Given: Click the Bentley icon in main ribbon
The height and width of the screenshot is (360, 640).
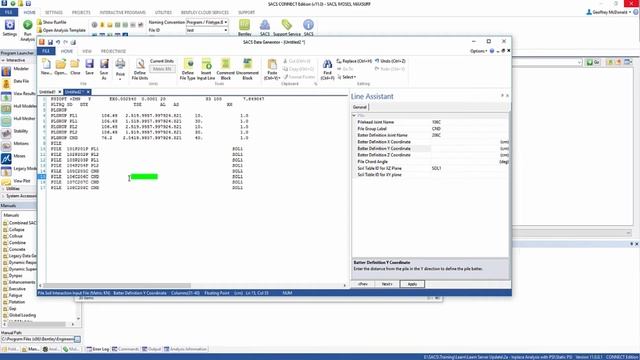Looking at the screenshot, I should pyautogui.click(x=244, y=27).
